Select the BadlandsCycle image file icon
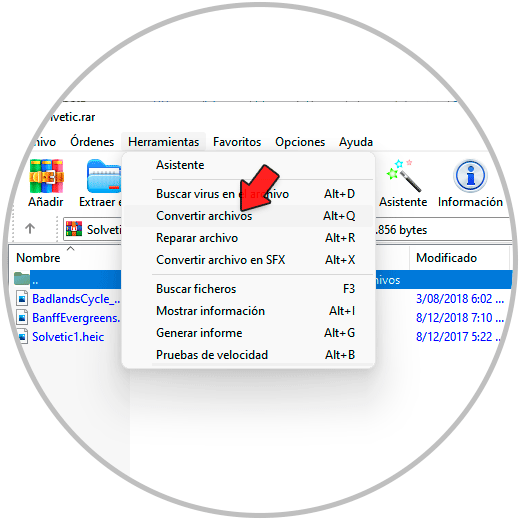The height and width of the screenshot is (520, 520). click(x=22, y=298)
